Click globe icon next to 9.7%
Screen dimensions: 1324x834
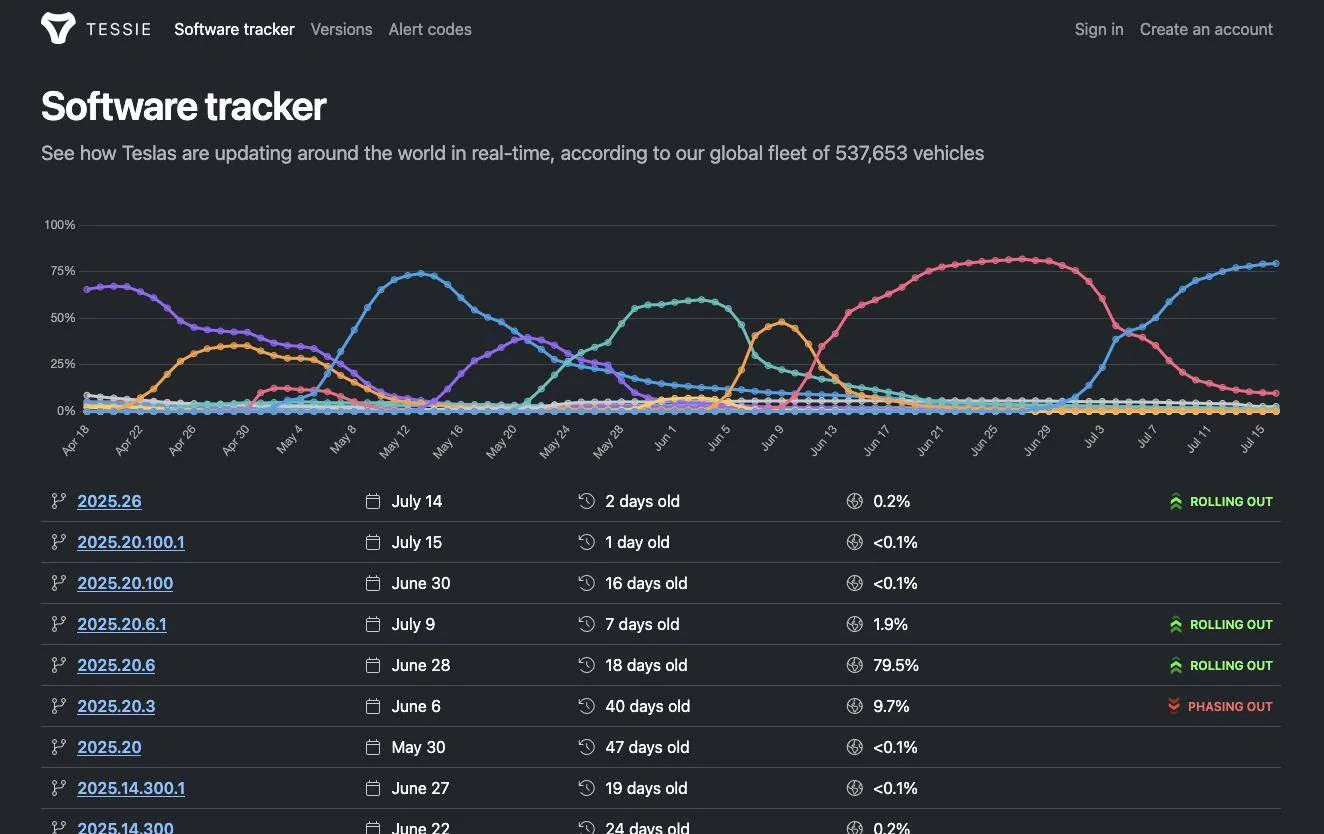[854, 706]
